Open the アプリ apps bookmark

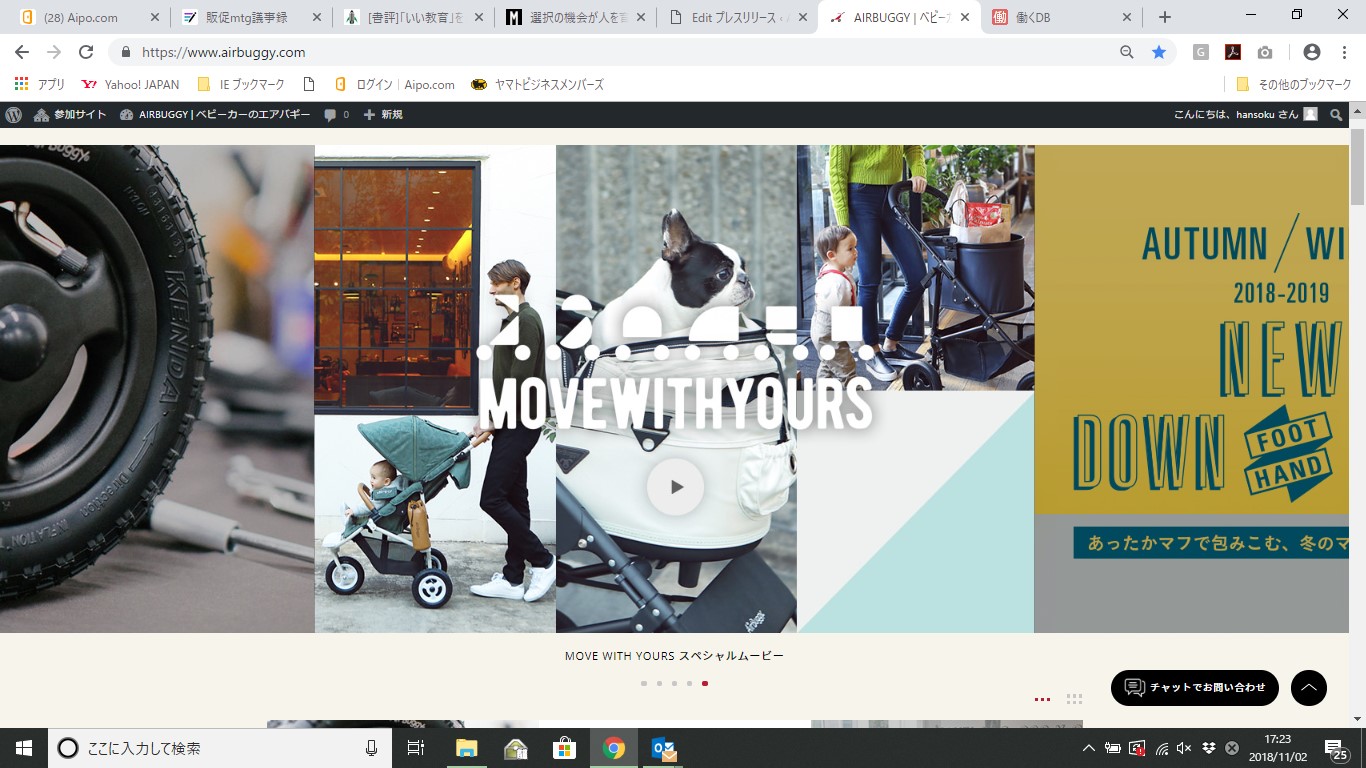40,85
